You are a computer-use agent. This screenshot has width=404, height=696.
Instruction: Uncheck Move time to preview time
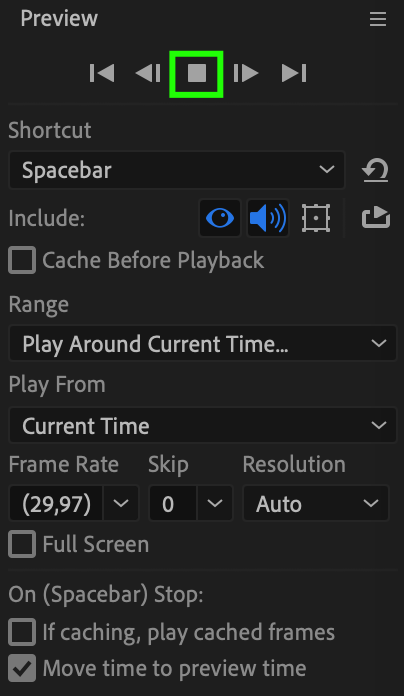click(x=22, y=668)
